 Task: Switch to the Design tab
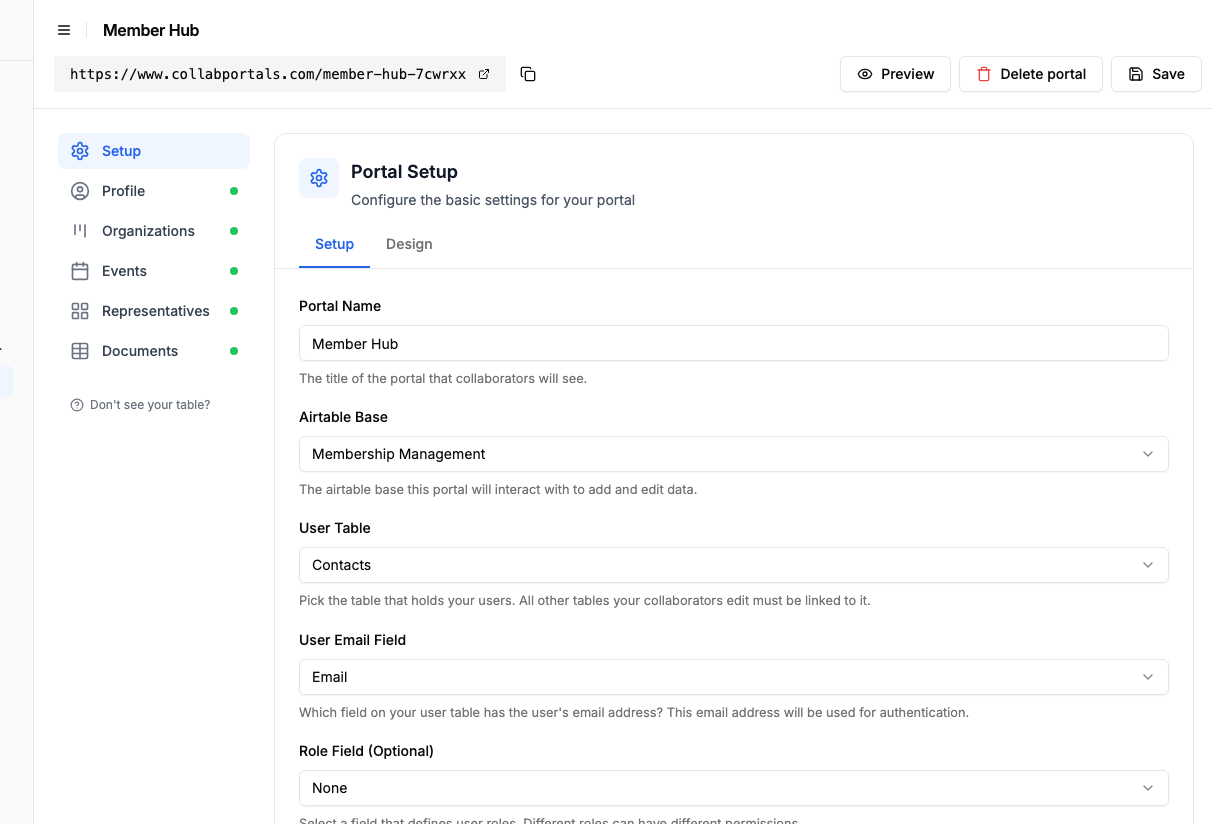click(x=409, y=244)
